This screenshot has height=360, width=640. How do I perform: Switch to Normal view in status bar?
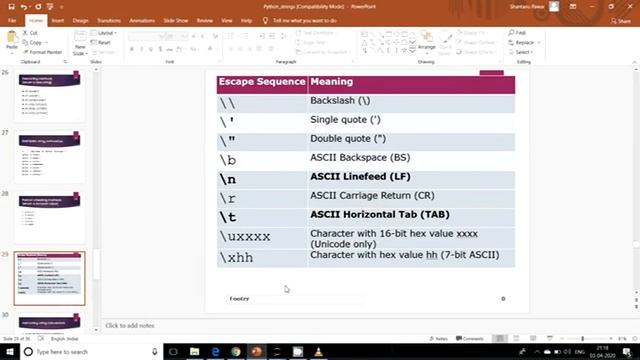coord(500,338)
